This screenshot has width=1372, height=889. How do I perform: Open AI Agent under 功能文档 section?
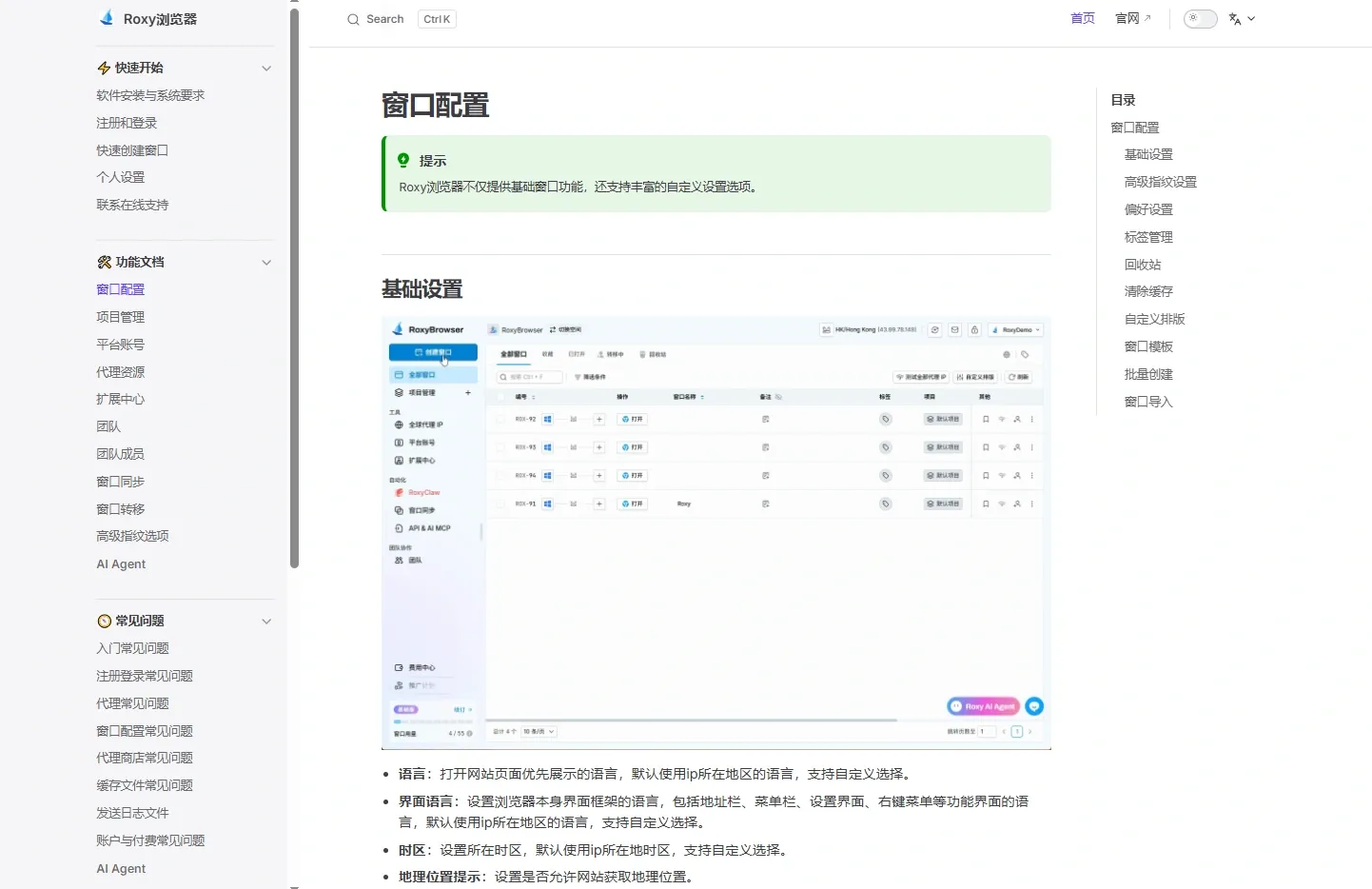click(121, 564)
